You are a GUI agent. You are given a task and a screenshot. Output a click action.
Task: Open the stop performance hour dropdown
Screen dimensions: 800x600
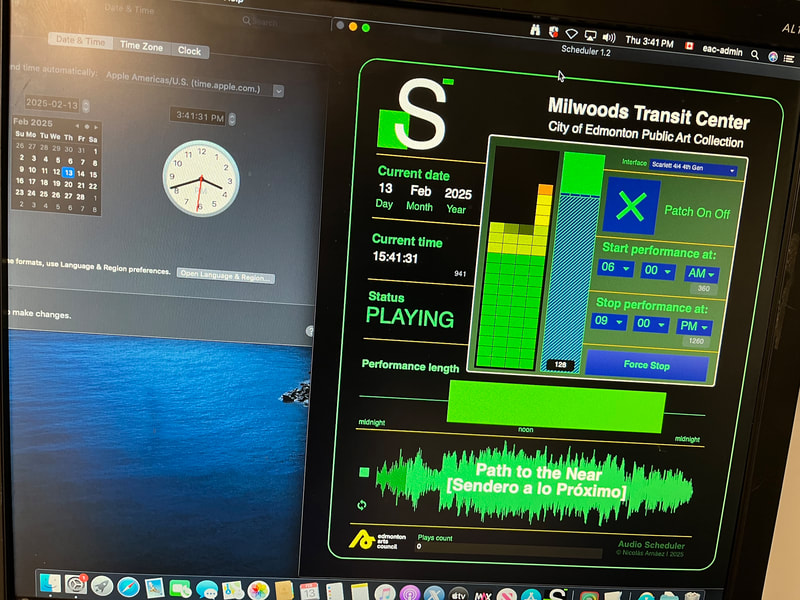609,321
